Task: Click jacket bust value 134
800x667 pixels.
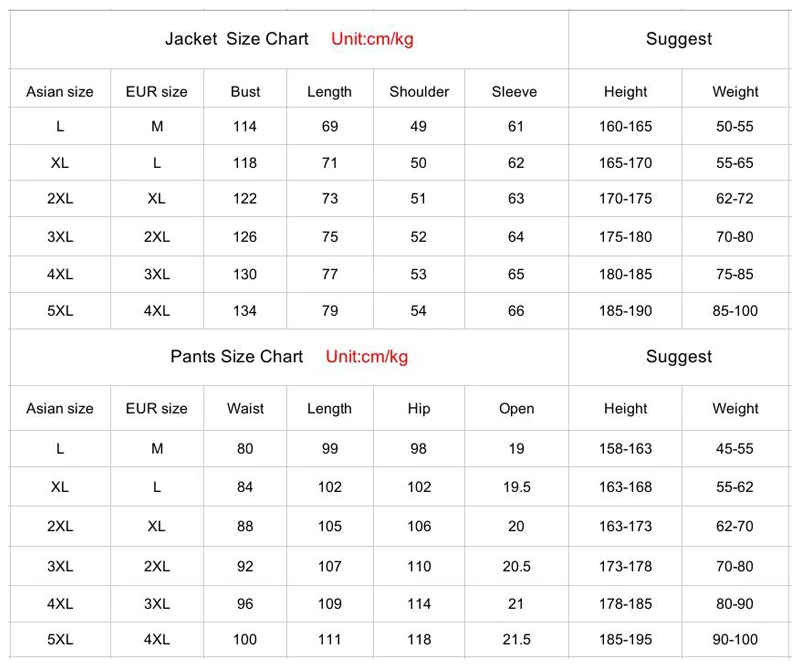Action: pyautogui.click(x=244, y=311)
